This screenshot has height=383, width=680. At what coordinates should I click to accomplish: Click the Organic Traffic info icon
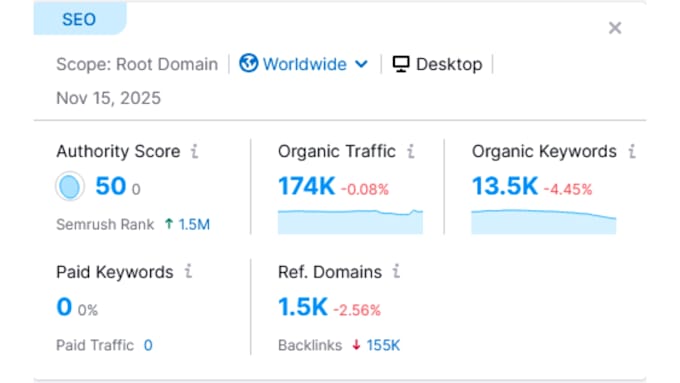point(410,151)
